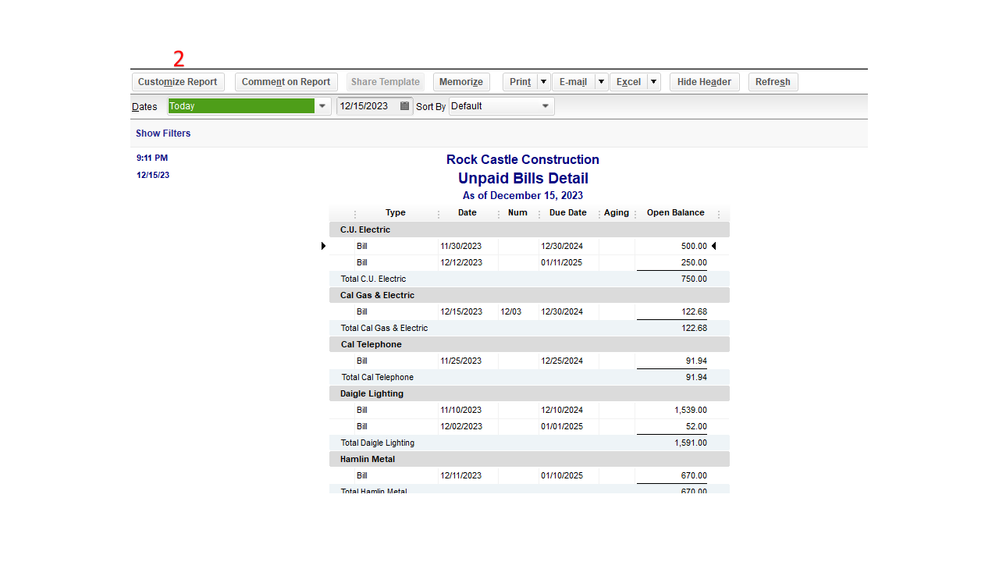This screenshot has height=562, width=999.
Task: Expand the Dates range dropdown
Action: [322, 106]
